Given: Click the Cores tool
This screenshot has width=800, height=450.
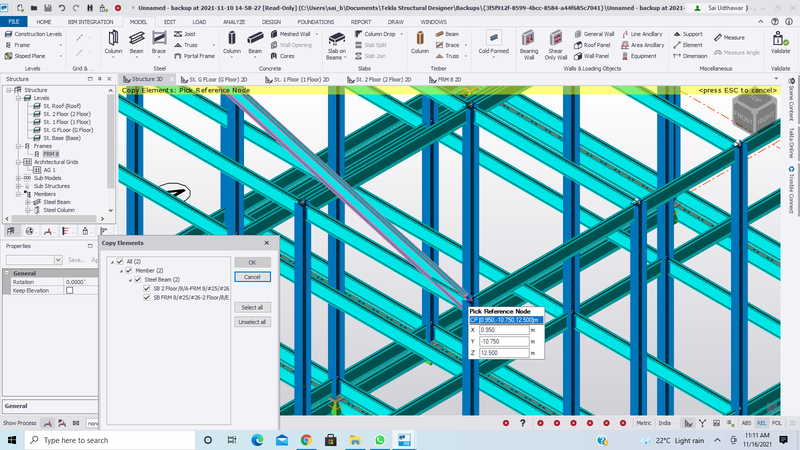Looking at the screenshot, I should (283, 56).
